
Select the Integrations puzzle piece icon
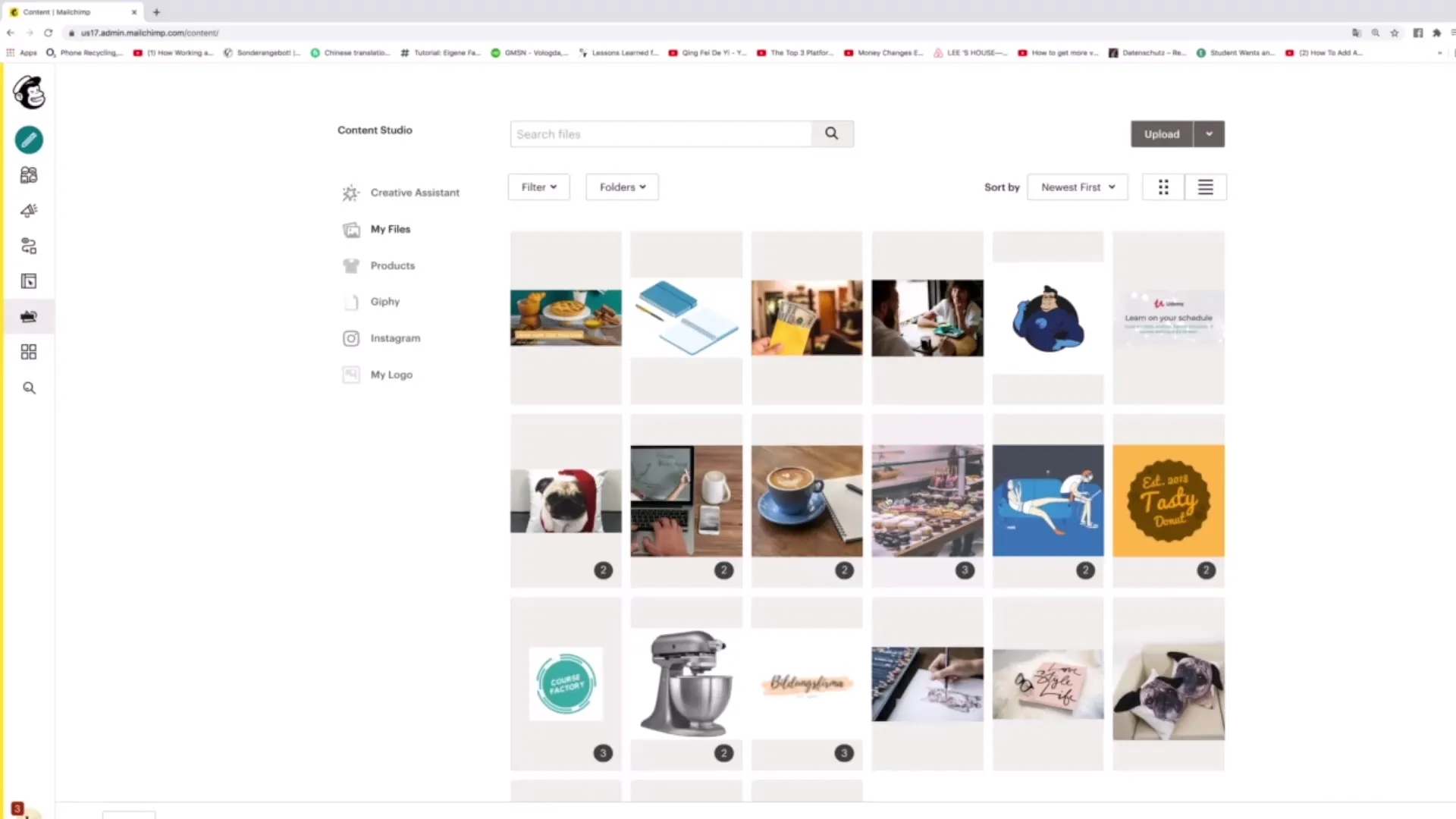[28, 352]
